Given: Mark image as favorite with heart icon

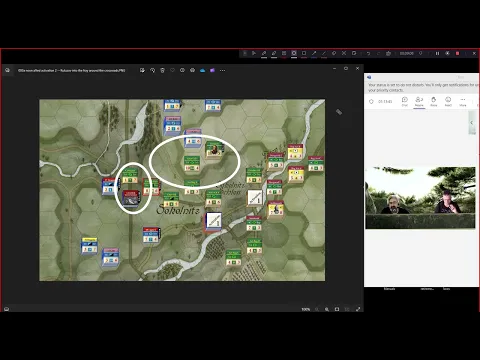Looking at the screenshot, I should pyautogui.click(x=172, y=70).
